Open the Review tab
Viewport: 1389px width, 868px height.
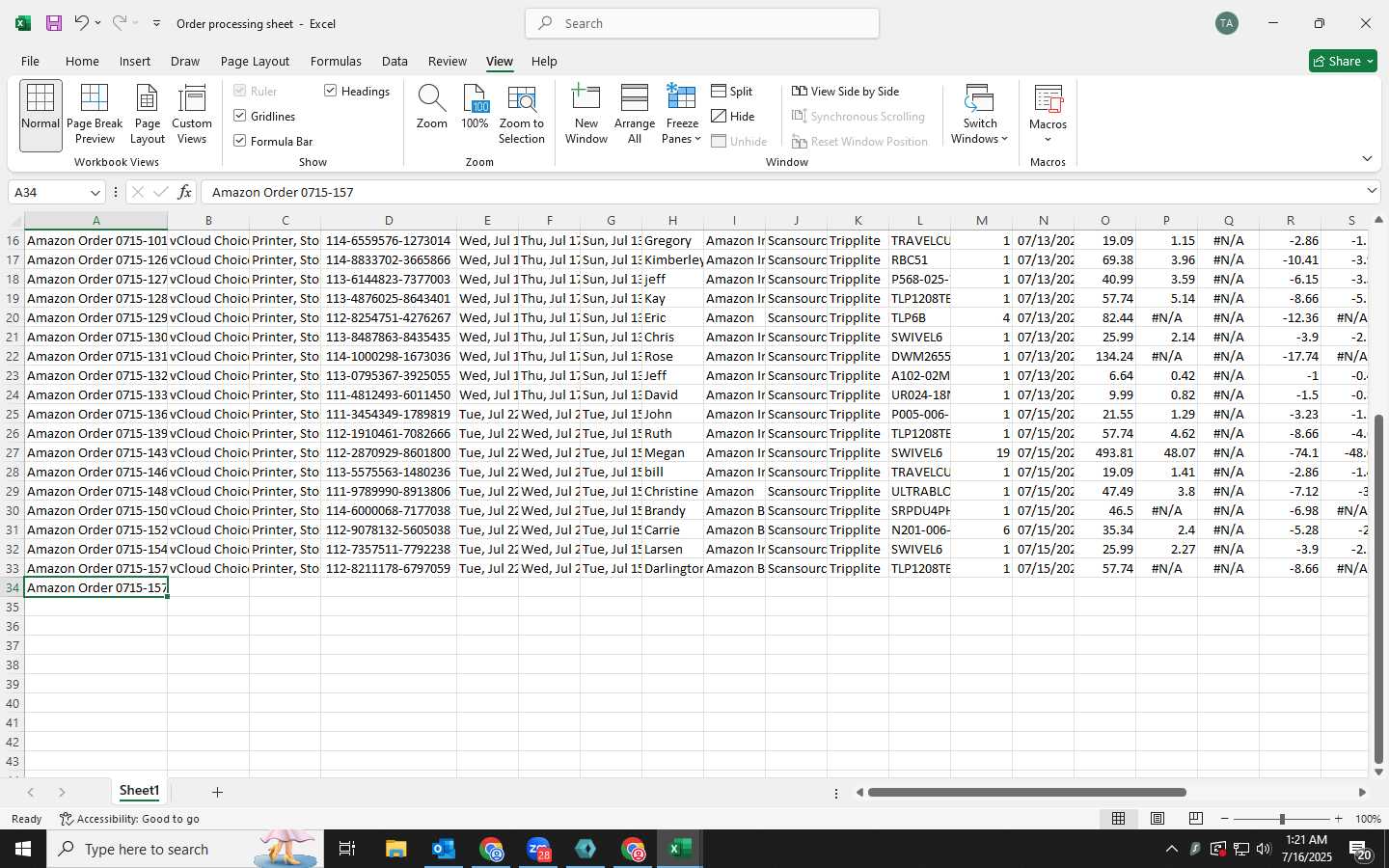click(x=448, y=61)
